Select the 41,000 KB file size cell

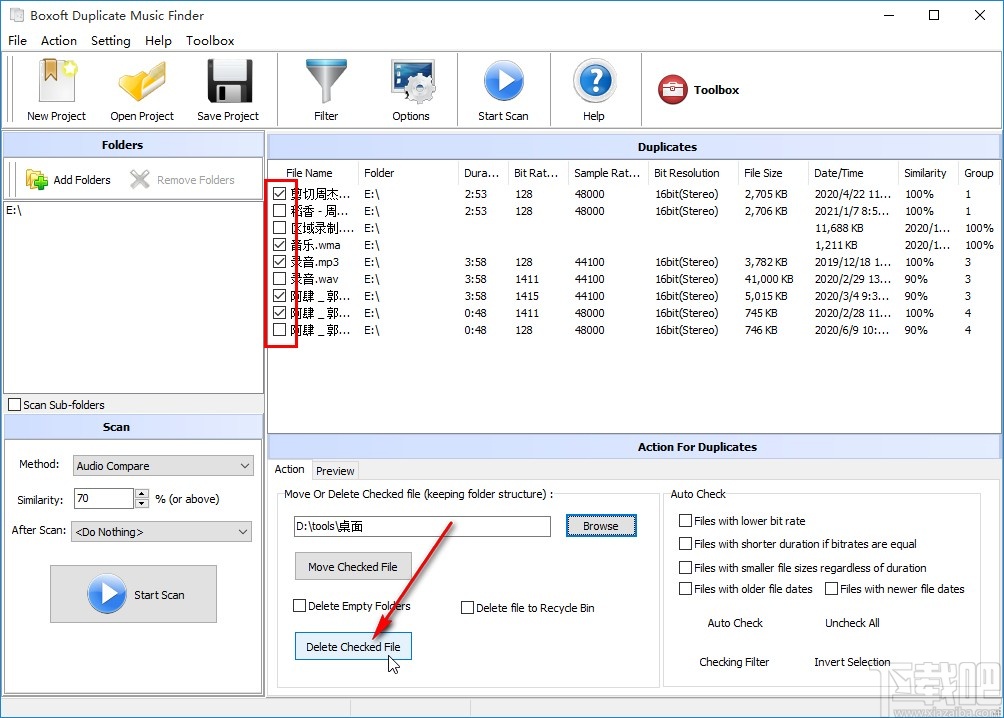click(x=768, y=279)
